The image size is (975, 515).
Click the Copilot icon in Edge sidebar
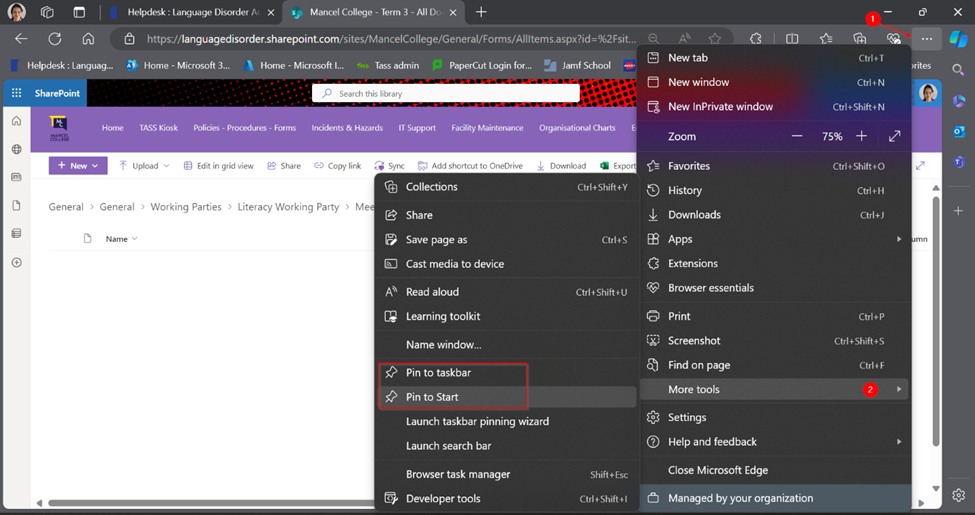click(958, 39)
